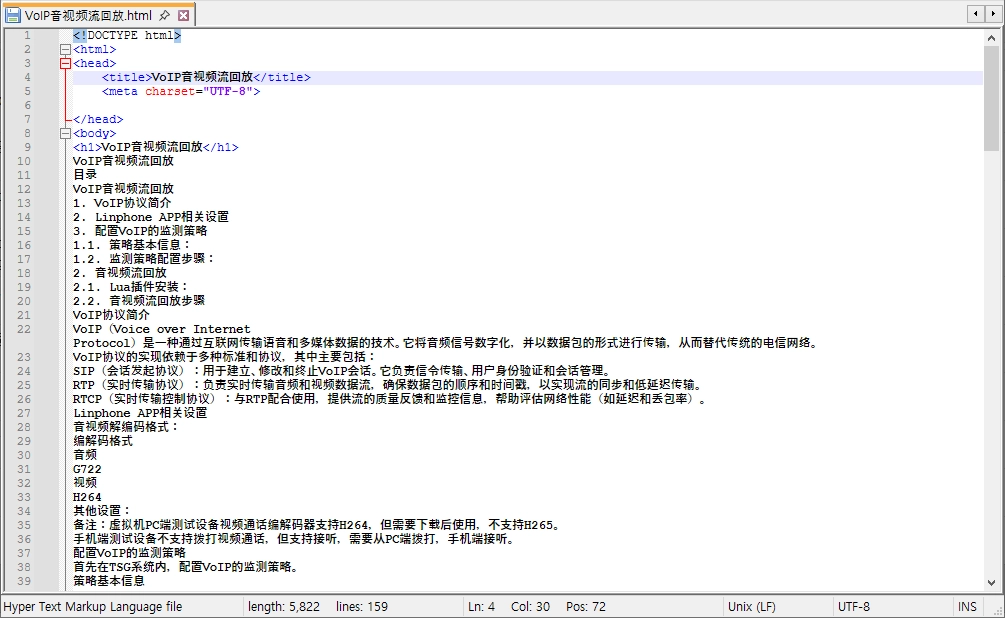Click the tab bar scroll-right arrow
This screenshot has height=618, width=1005.
click(x=993, y=13)
